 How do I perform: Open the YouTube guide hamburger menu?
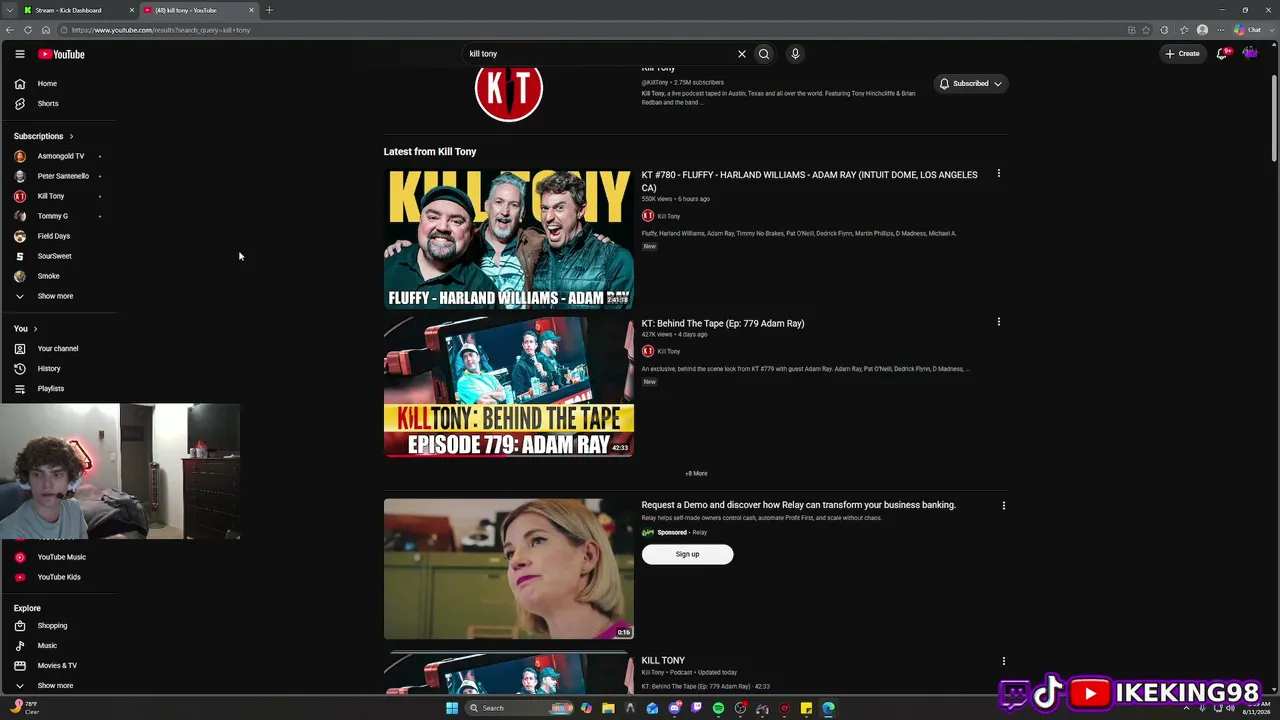pyautogui.click(x=19, y=54)
